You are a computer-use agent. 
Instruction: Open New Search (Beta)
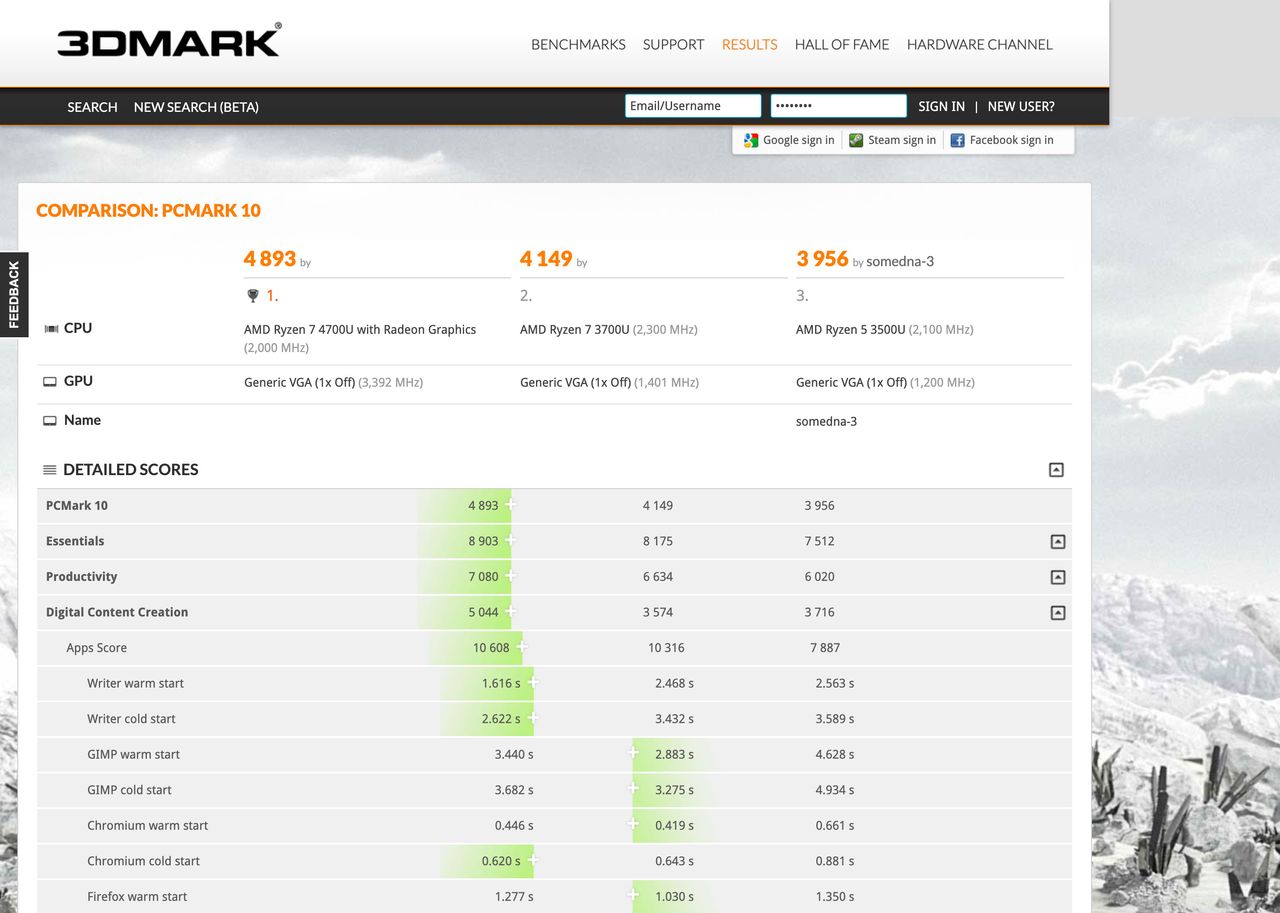point(196,107)
